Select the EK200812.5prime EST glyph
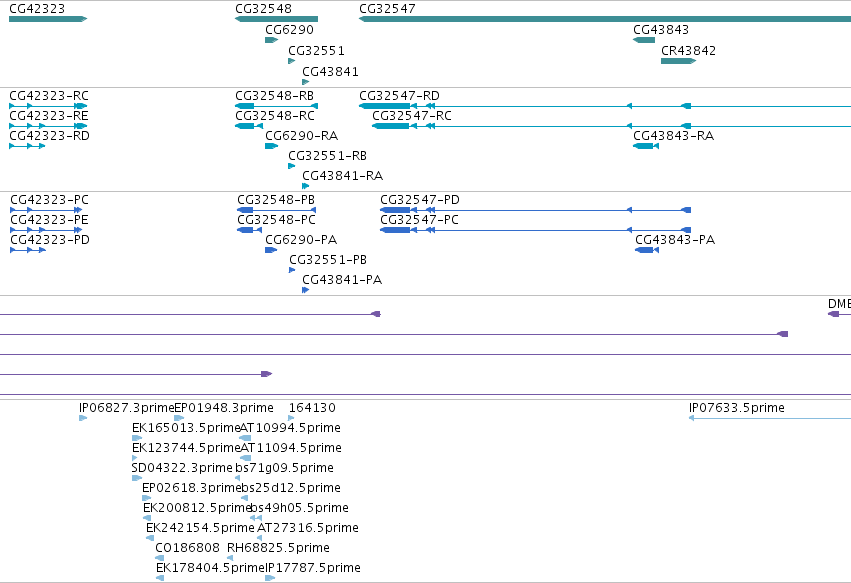The width and height of the screenshot is (851, 583). [x=147, y=518]
